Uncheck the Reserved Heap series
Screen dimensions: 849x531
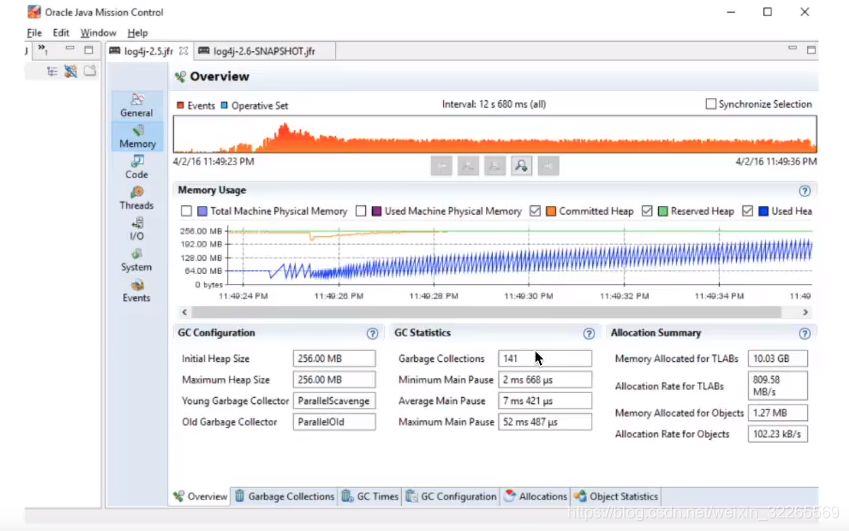647,211
